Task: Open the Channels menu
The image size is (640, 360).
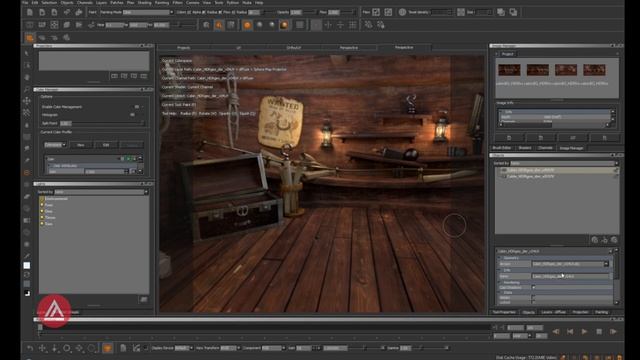Action: tap(84, 2)
